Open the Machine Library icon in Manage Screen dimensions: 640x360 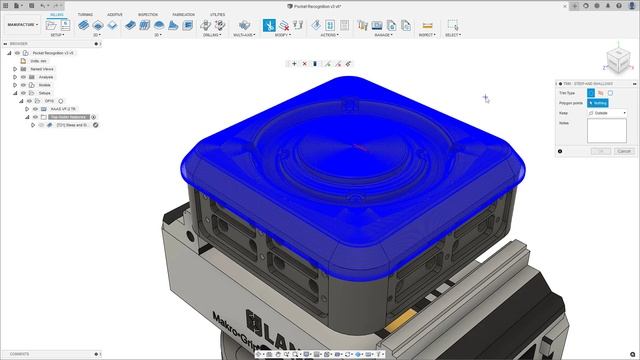click(x=377, y=25)
